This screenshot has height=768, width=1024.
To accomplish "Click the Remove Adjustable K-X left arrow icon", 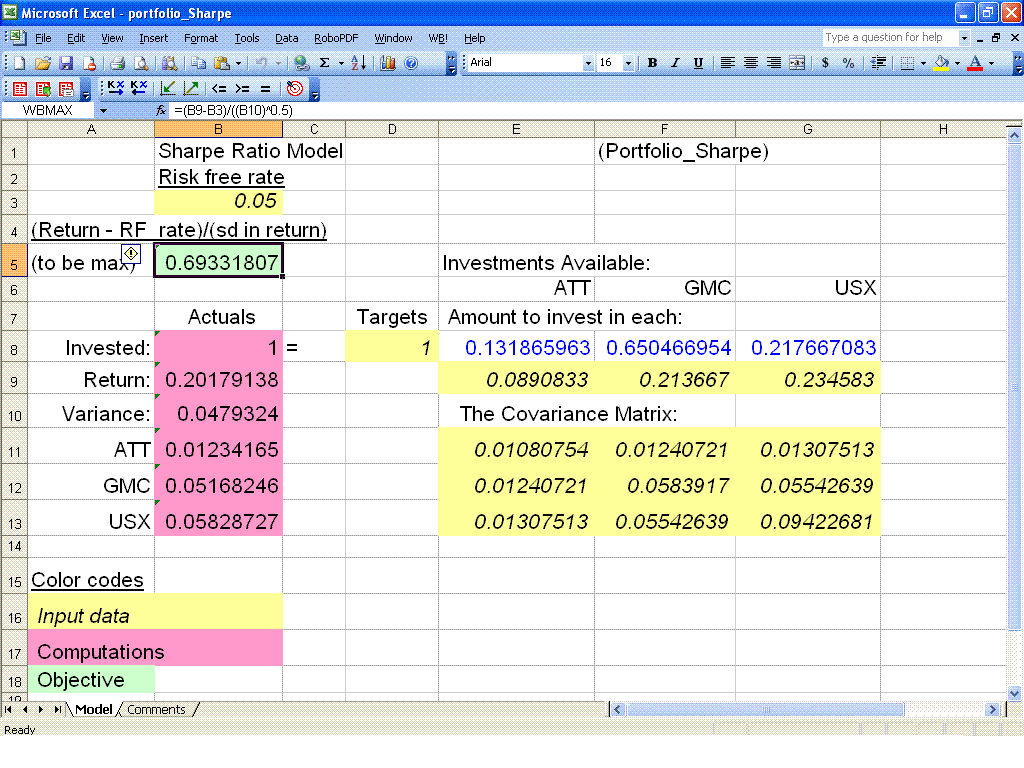I will (138, 88).
